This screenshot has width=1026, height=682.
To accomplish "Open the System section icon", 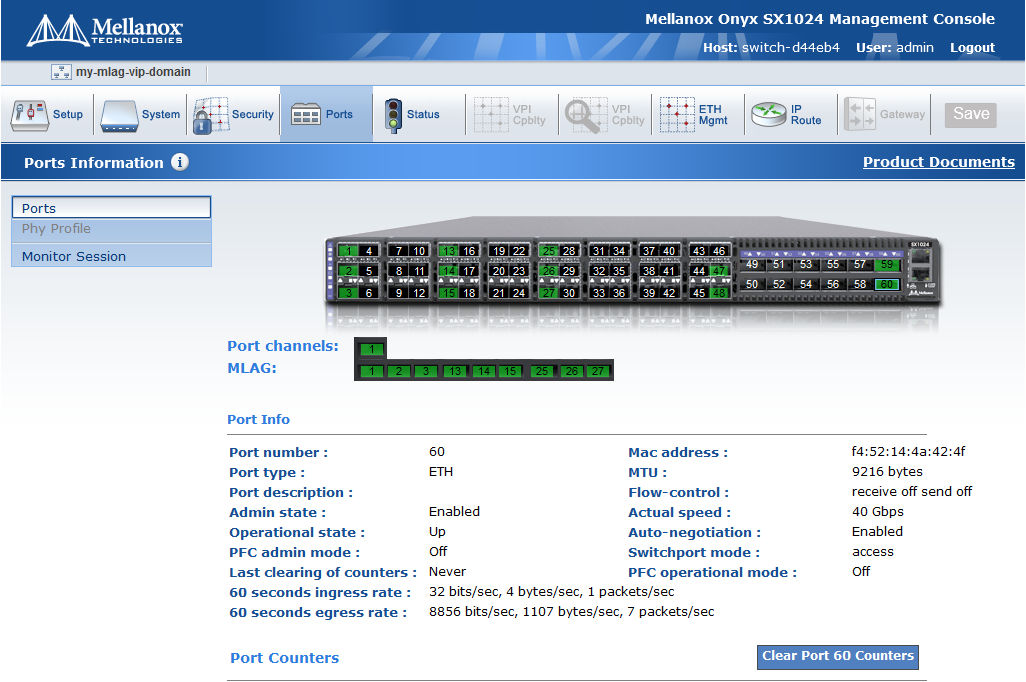I will 118,114.
